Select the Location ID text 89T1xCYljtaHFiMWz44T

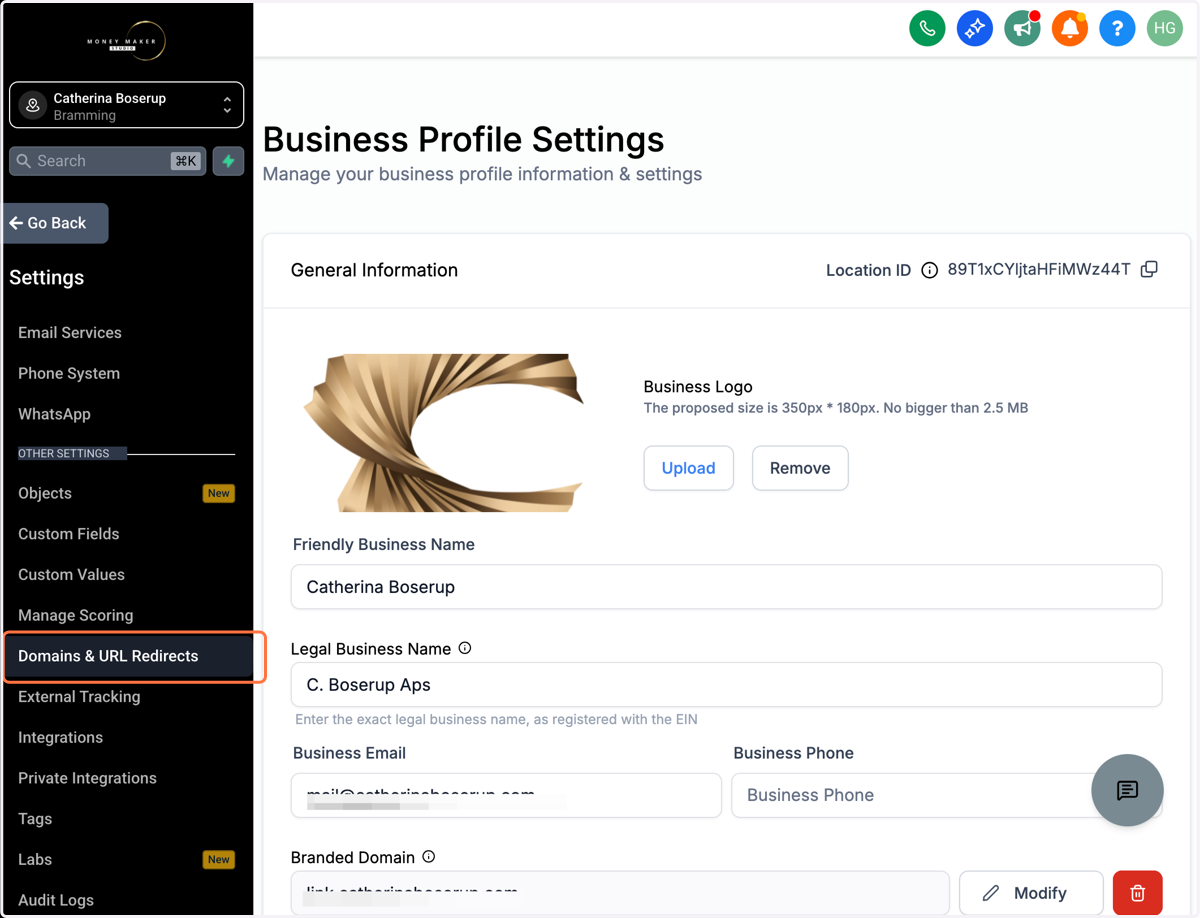coord(1039,270)
